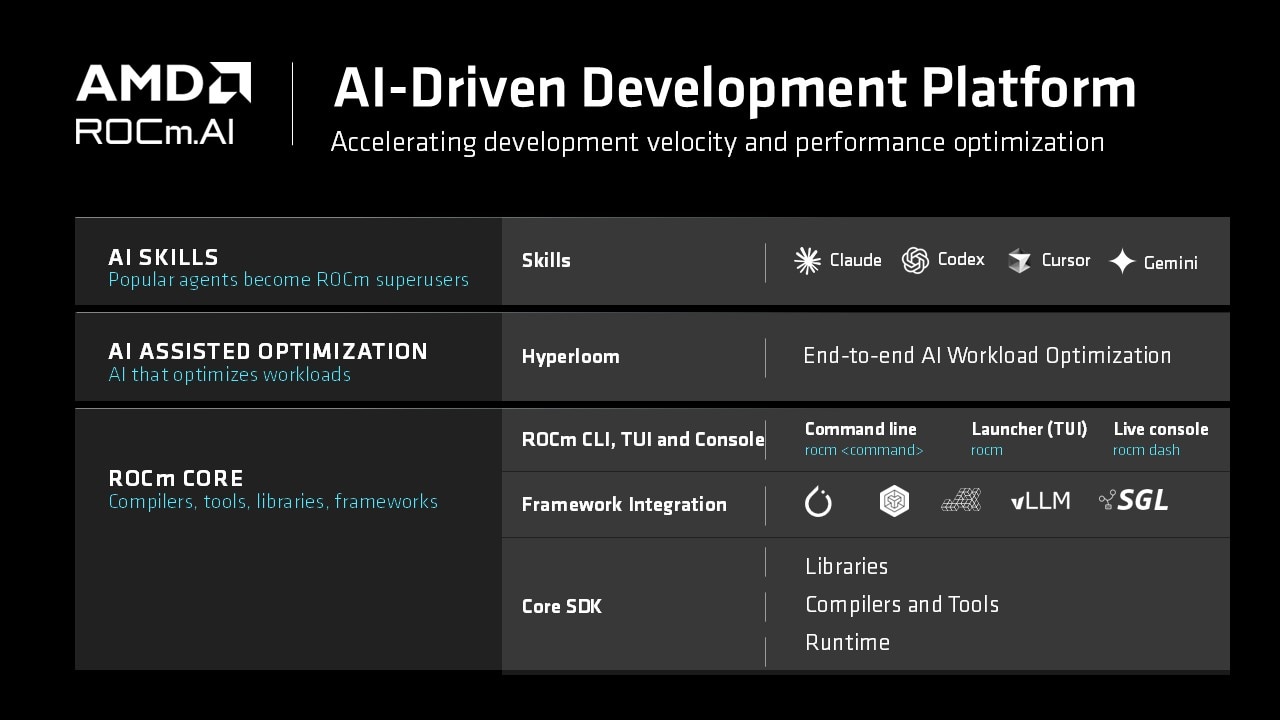Click the "Claude" label
Viewport: 1280px width, 720px height.
856,261
